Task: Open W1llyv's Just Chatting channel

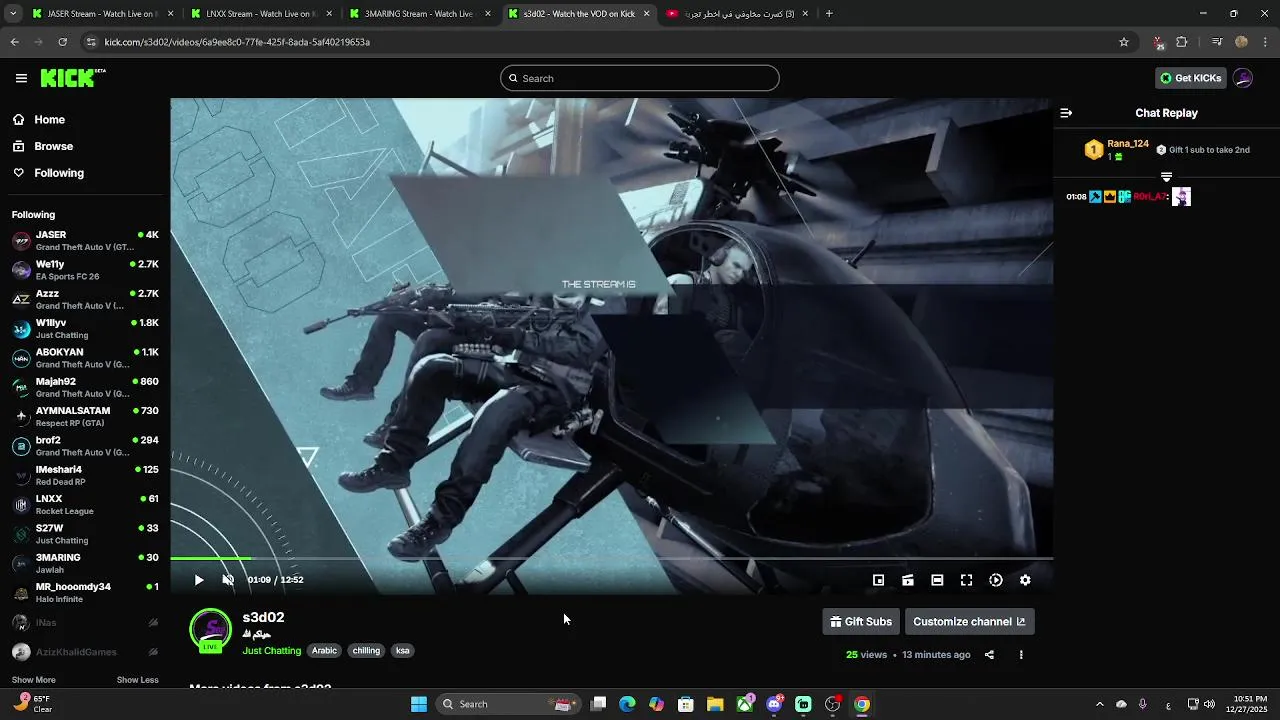Action: (85, 329)
